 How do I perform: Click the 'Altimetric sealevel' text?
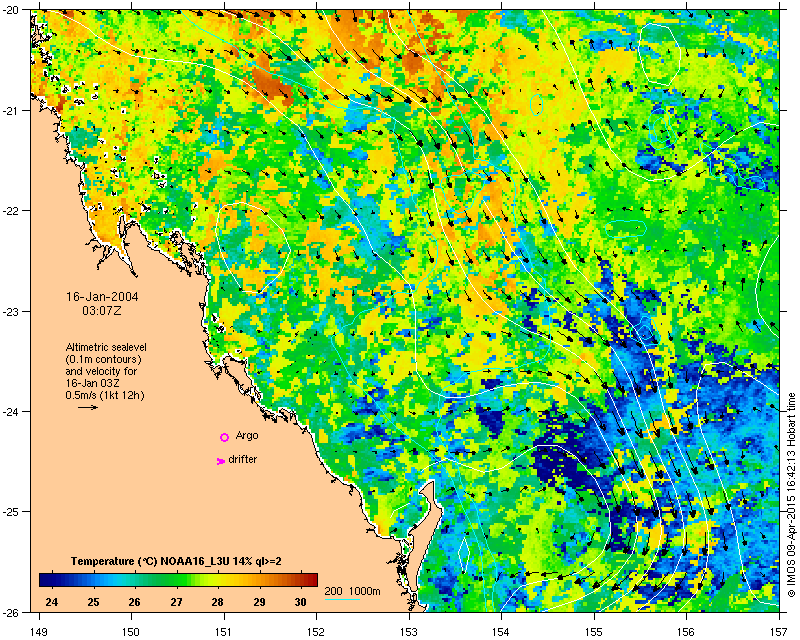(x=106, y=347)
